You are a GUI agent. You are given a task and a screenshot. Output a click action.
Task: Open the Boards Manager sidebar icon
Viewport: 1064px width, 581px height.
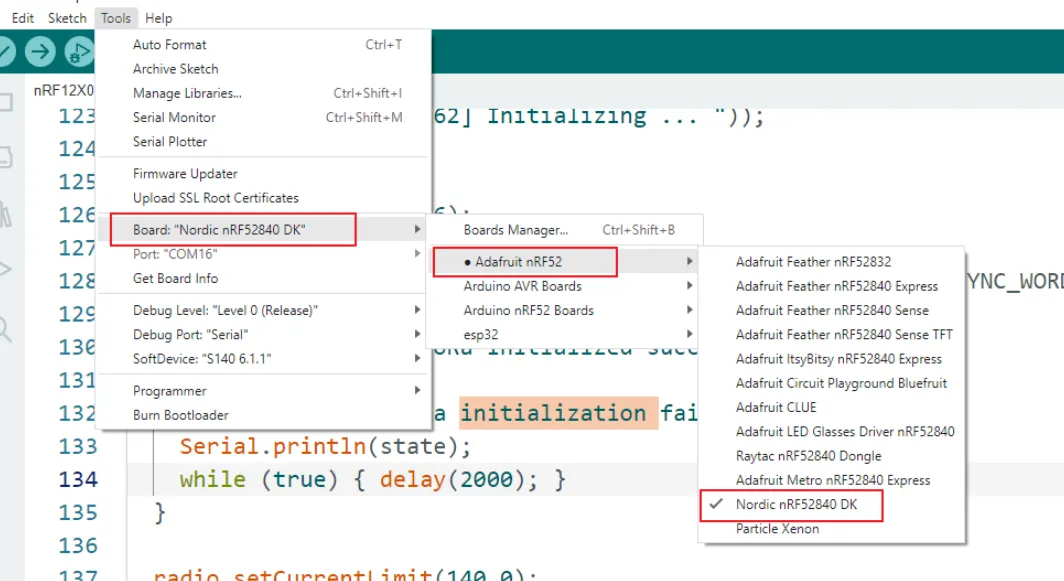point(6,157)
